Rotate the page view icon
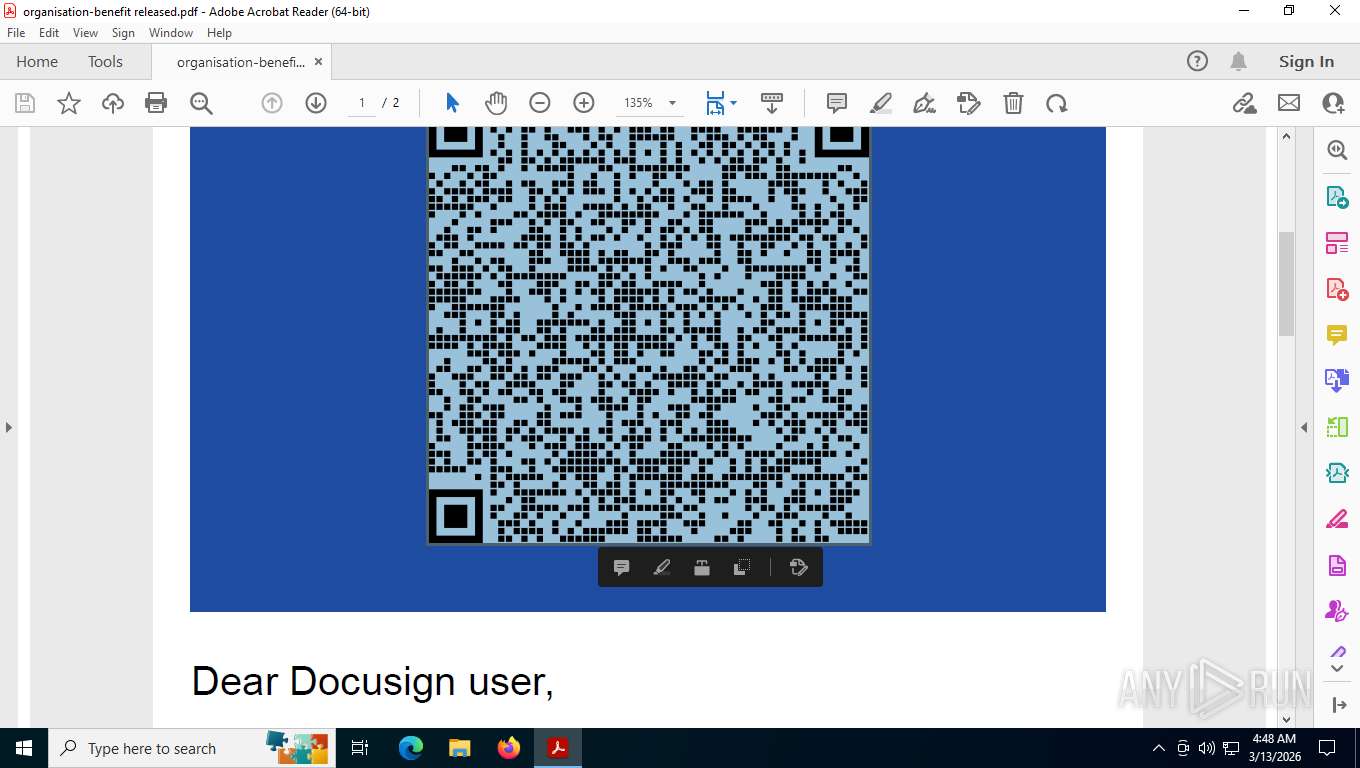 (x=1057, y=103)
